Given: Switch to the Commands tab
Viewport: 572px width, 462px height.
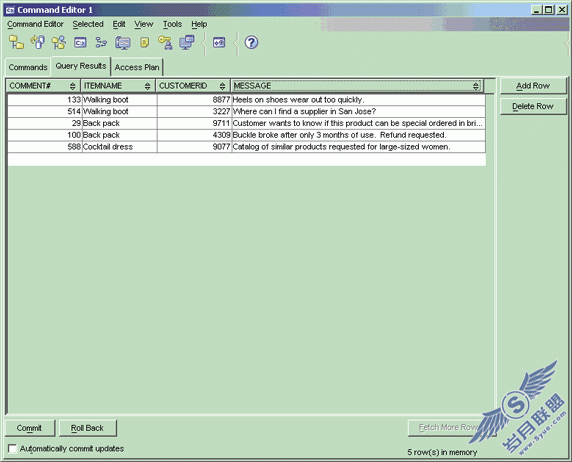Looking at the screenshot, I should [28, 68].
